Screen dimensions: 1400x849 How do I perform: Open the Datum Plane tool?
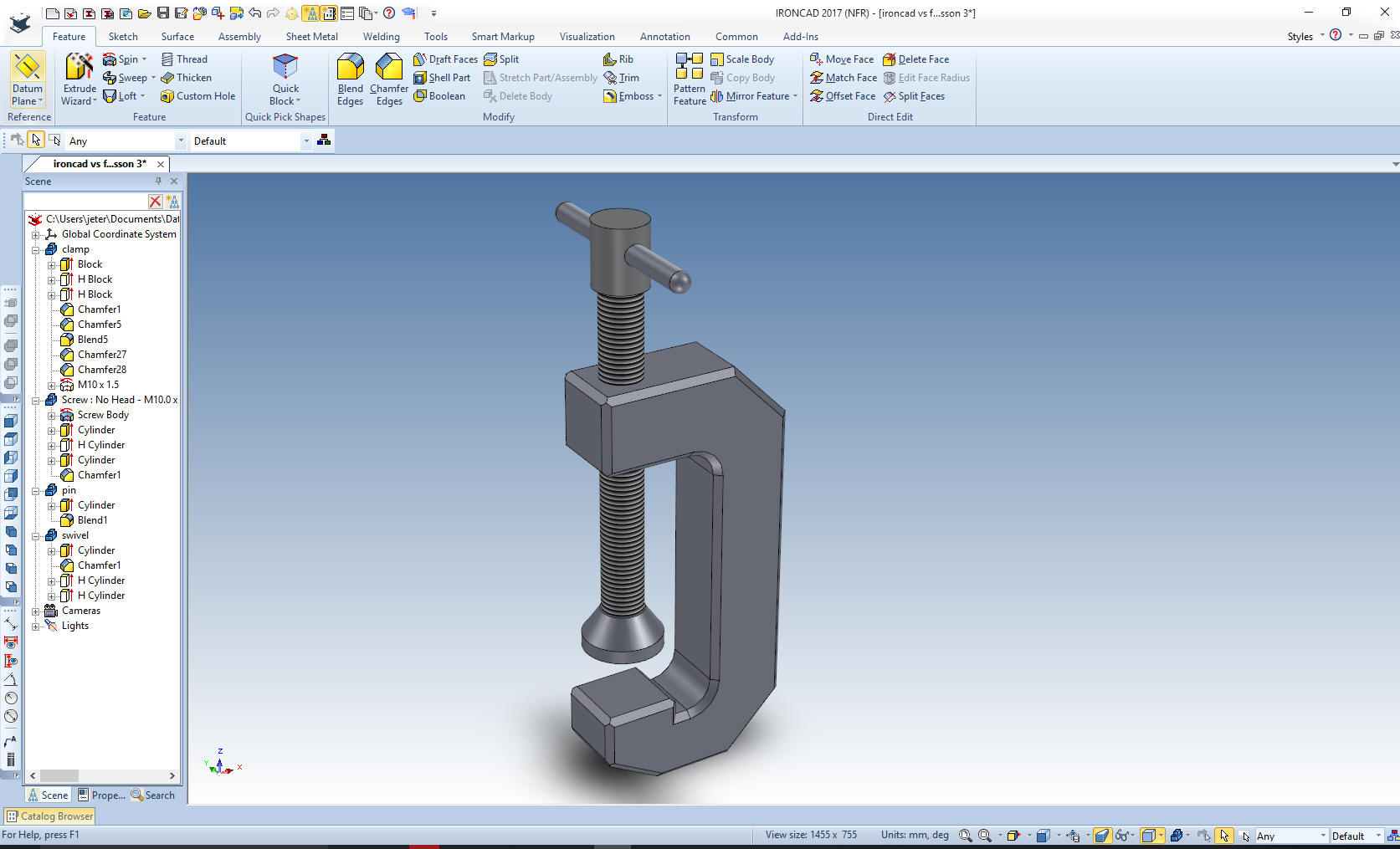tap(27, 79)
